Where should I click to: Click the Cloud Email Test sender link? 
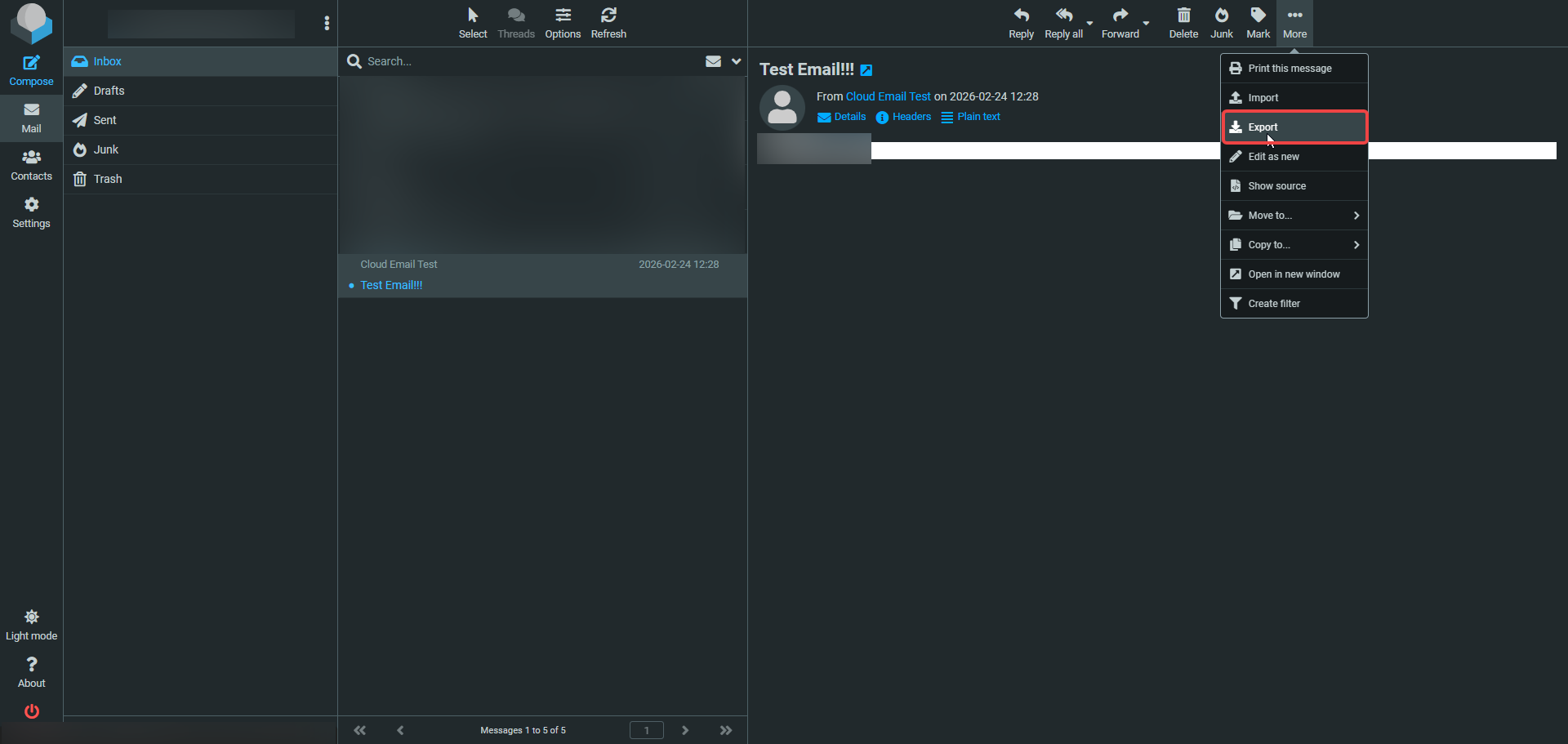tap(888, 96)
